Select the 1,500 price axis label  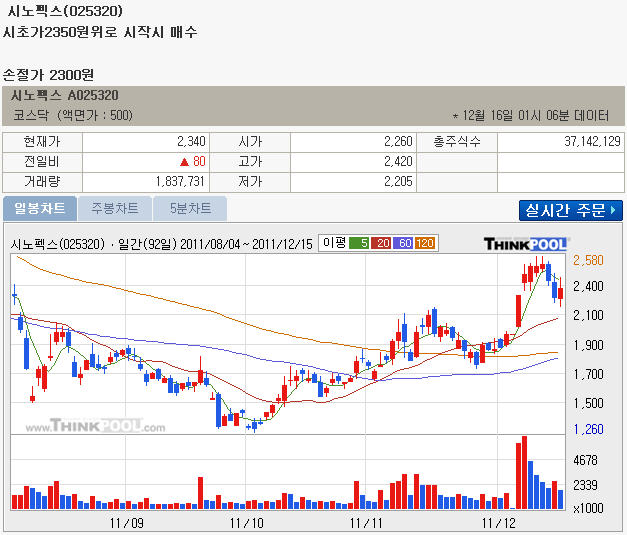click(x=588, y=403)
